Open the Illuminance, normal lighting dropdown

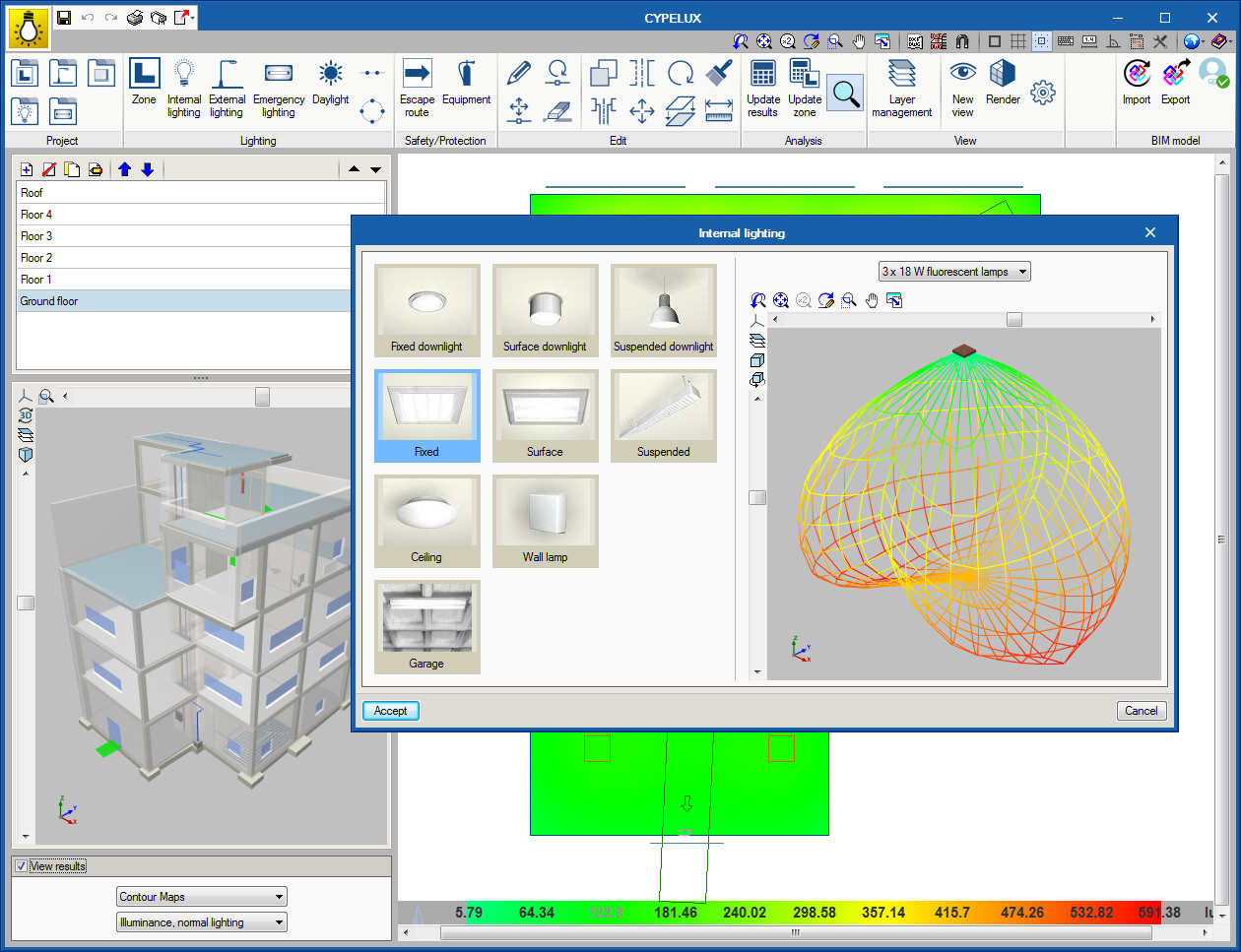(202, 922)
